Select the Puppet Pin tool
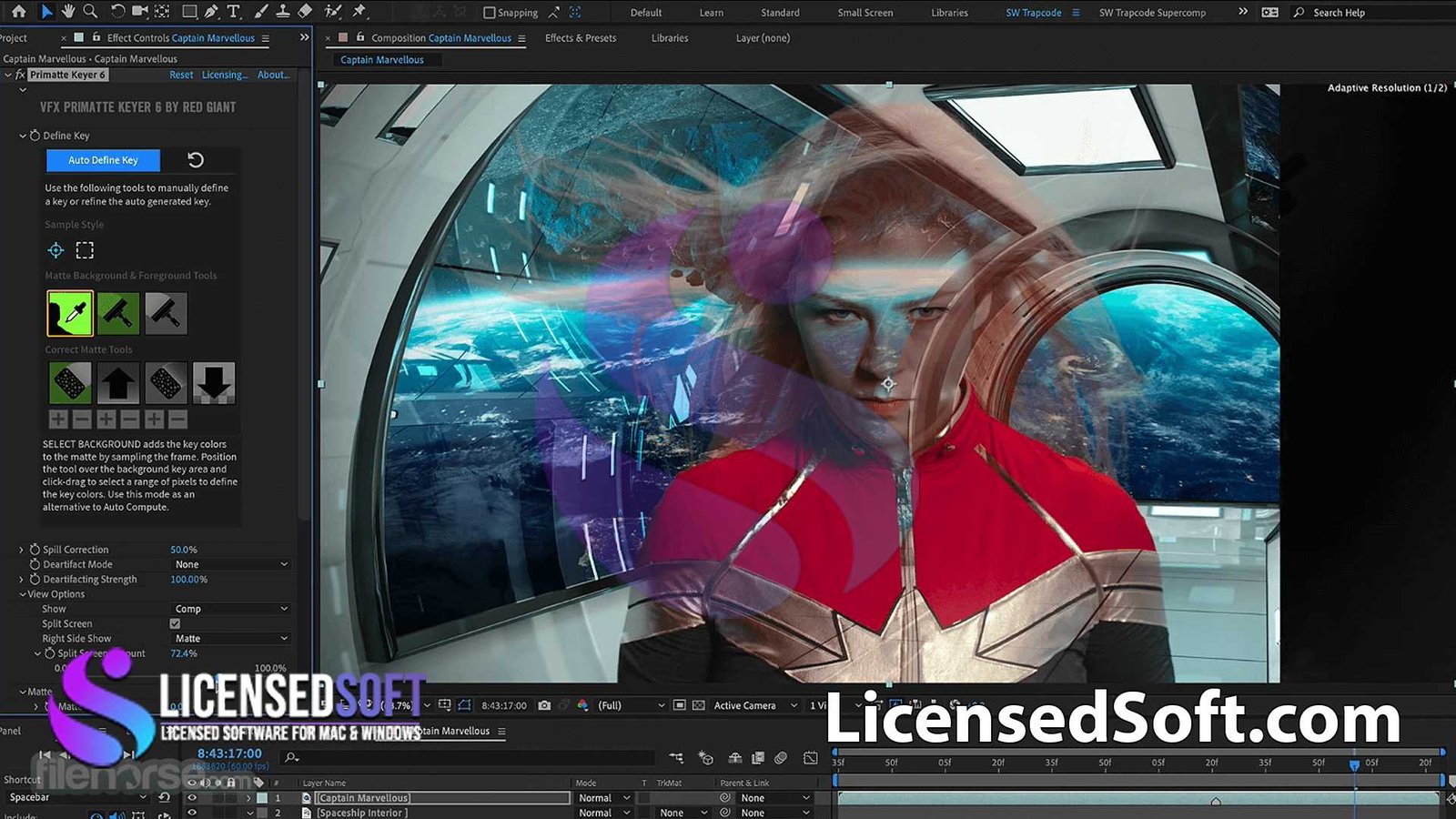Screen dimensions: 1456x819 click(x=359, y=12)
